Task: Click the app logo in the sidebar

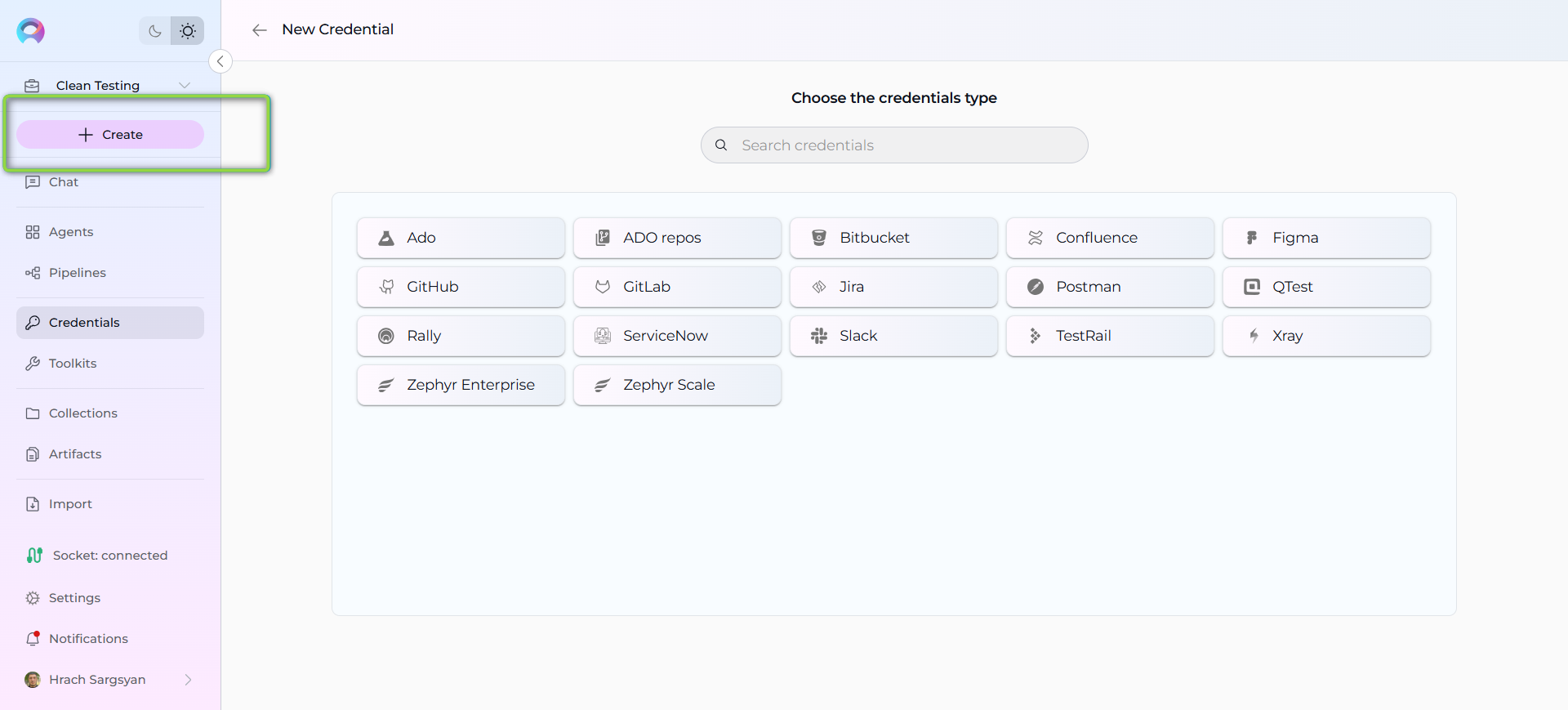Action: [31, 31]
